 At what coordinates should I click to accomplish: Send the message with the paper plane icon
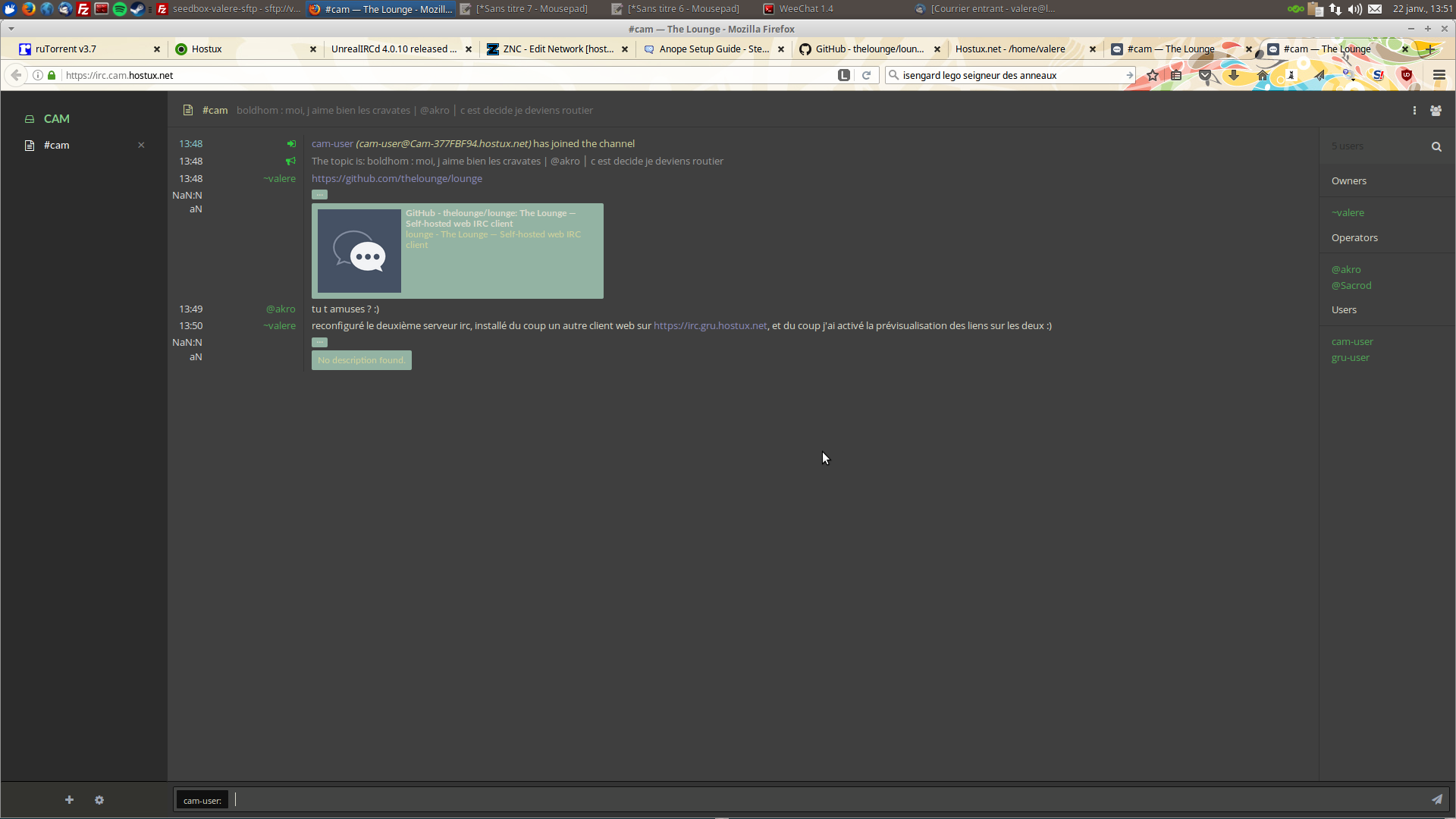click(x=1436, y=799)
